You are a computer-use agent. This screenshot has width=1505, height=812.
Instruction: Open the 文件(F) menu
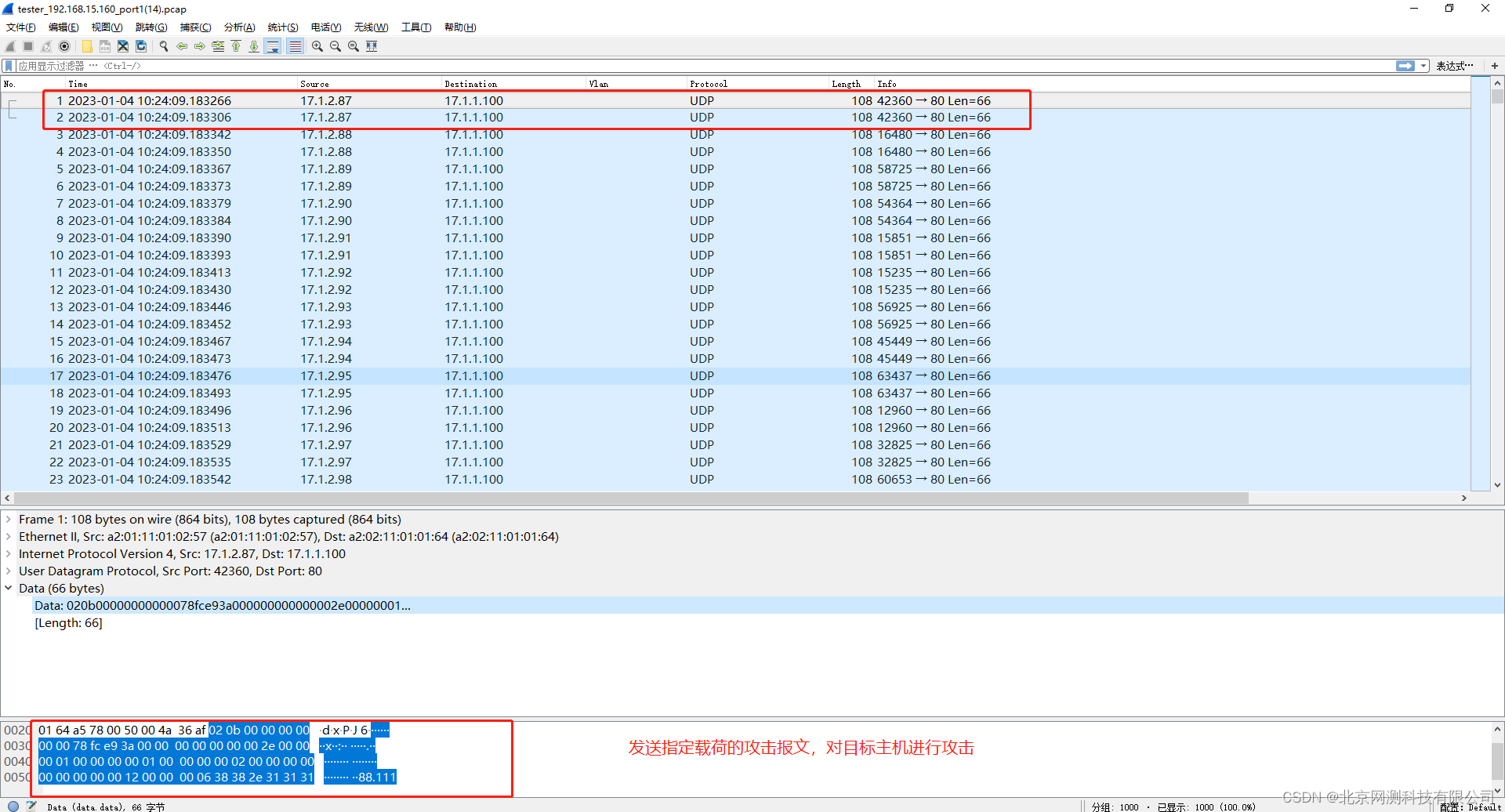(21, 27)
